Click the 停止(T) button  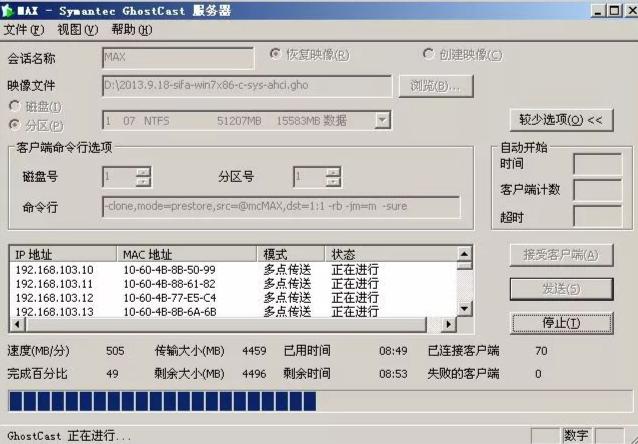point(561,323)
